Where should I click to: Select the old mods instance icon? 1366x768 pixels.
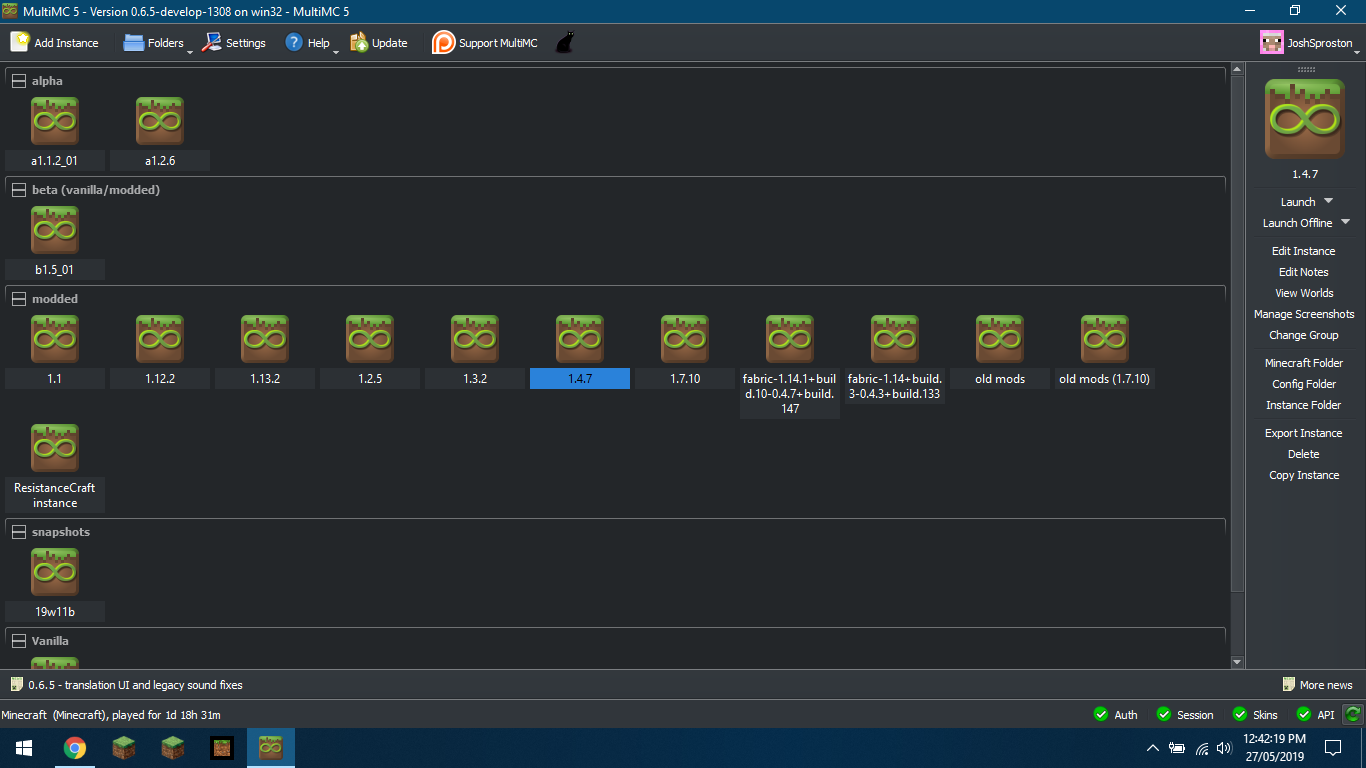click(1000, 339)
